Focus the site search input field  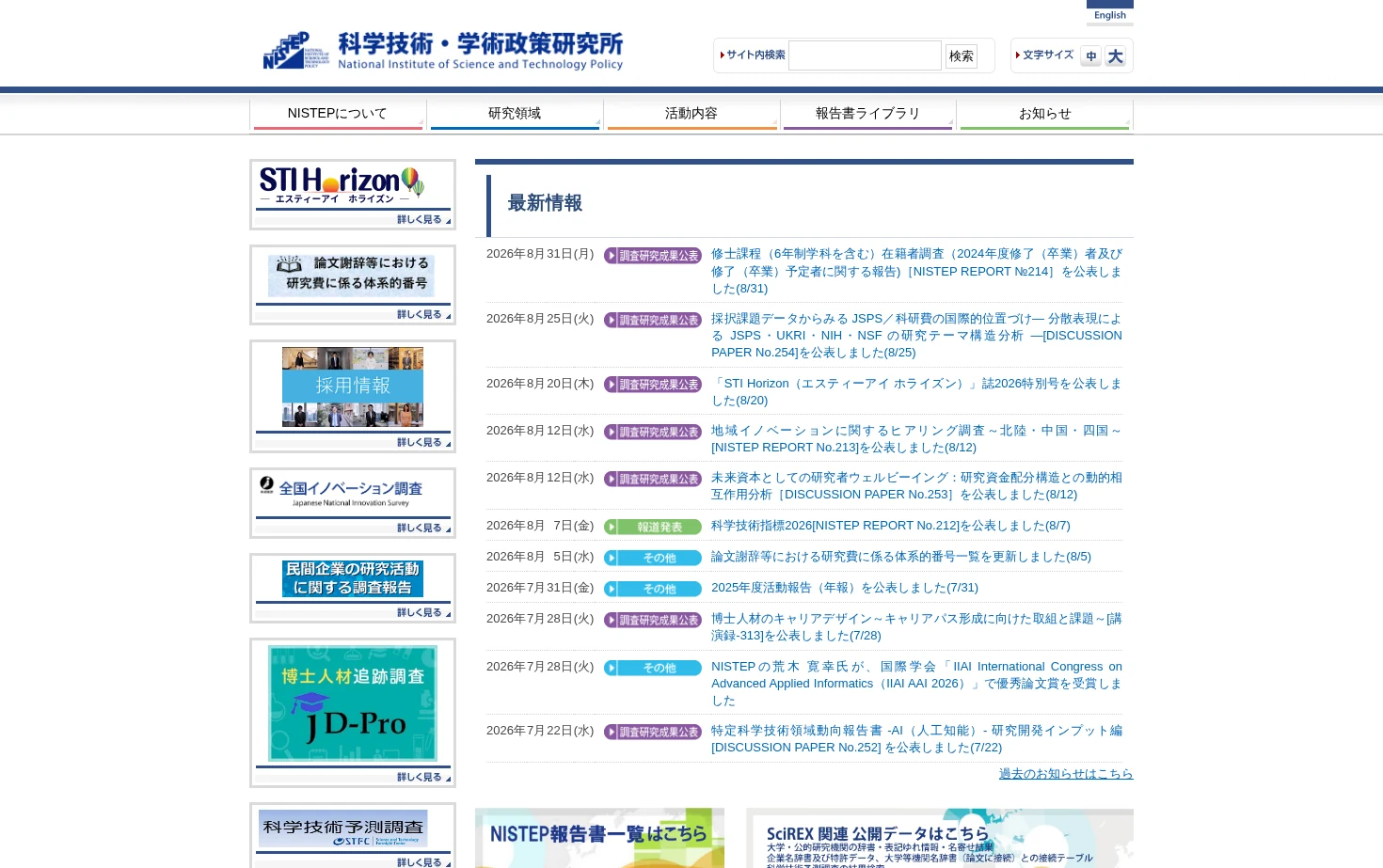[865, 55]
